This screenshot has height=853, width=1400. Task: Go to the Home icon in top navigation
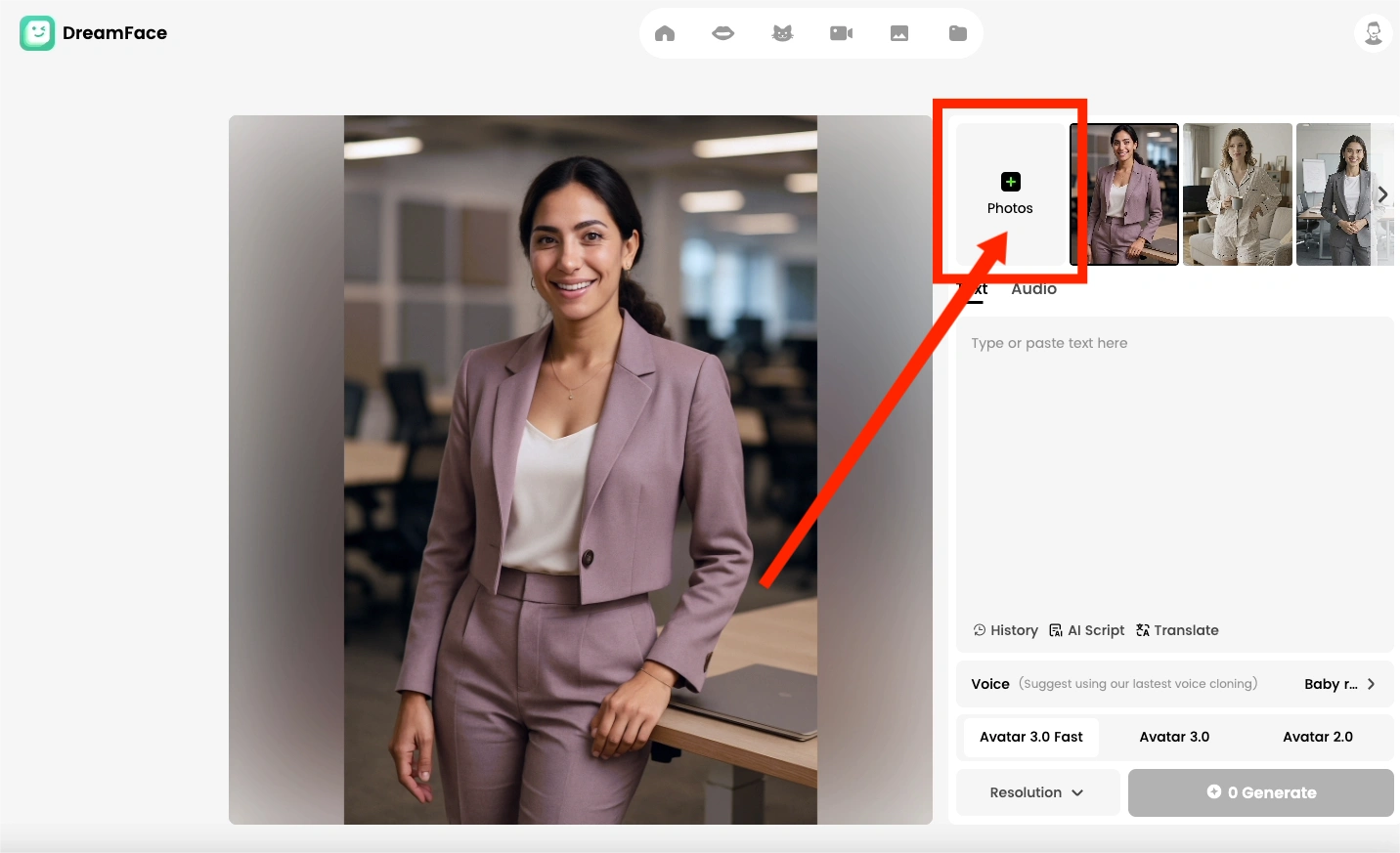(x=665, y=33)
